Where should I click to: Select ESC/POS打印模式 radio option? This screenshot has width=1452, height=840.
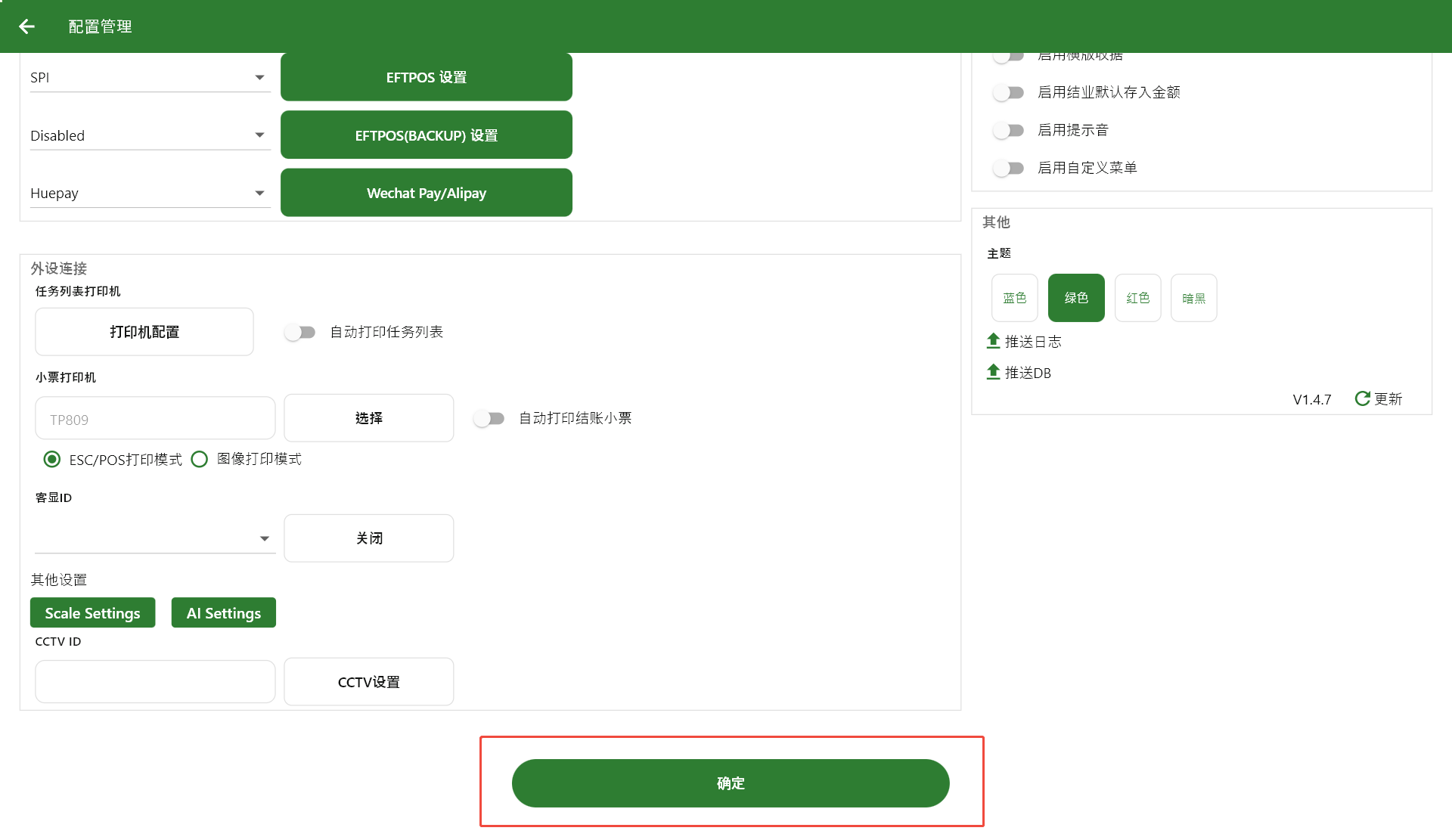point(52,459)
